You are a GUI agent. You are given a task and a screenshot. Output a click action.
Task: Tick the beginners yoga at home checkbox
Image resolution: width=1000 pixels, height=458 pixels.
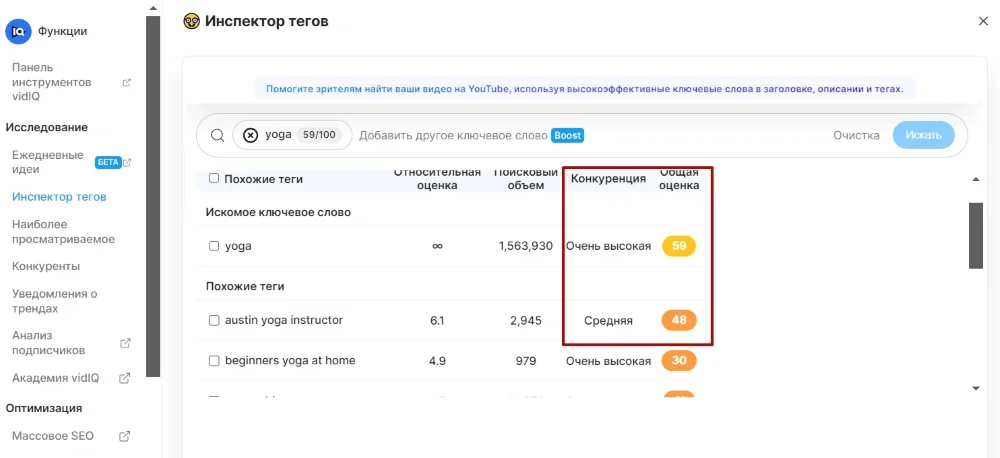point(214,360)
